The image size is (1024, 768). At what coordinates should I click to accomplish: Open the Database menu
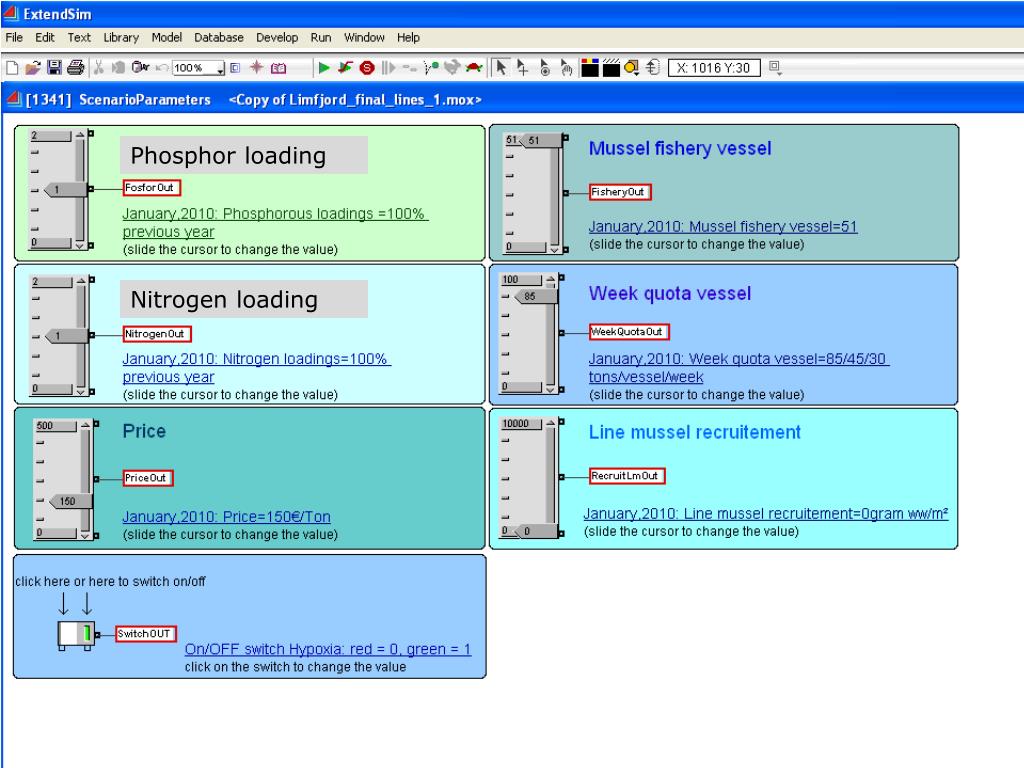(219, 37)
